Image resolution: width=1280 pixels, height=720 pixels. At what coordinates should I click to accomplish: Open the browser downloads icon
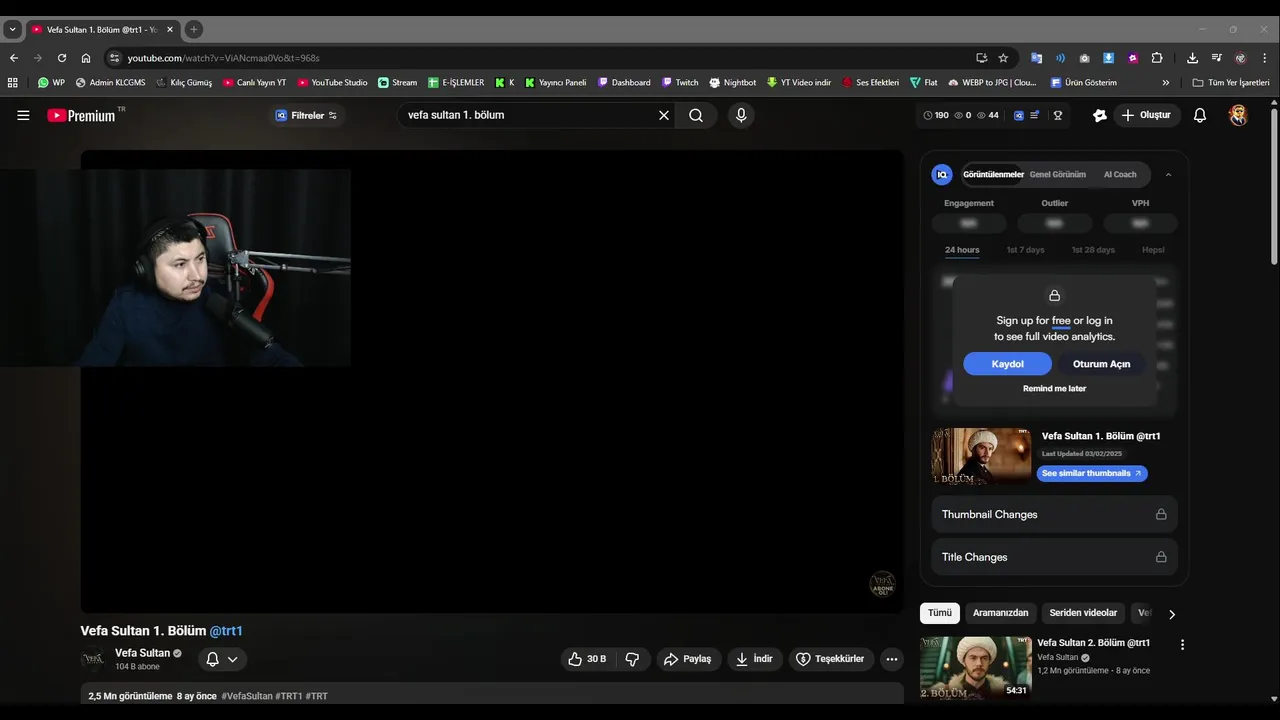coord(1192,58)
